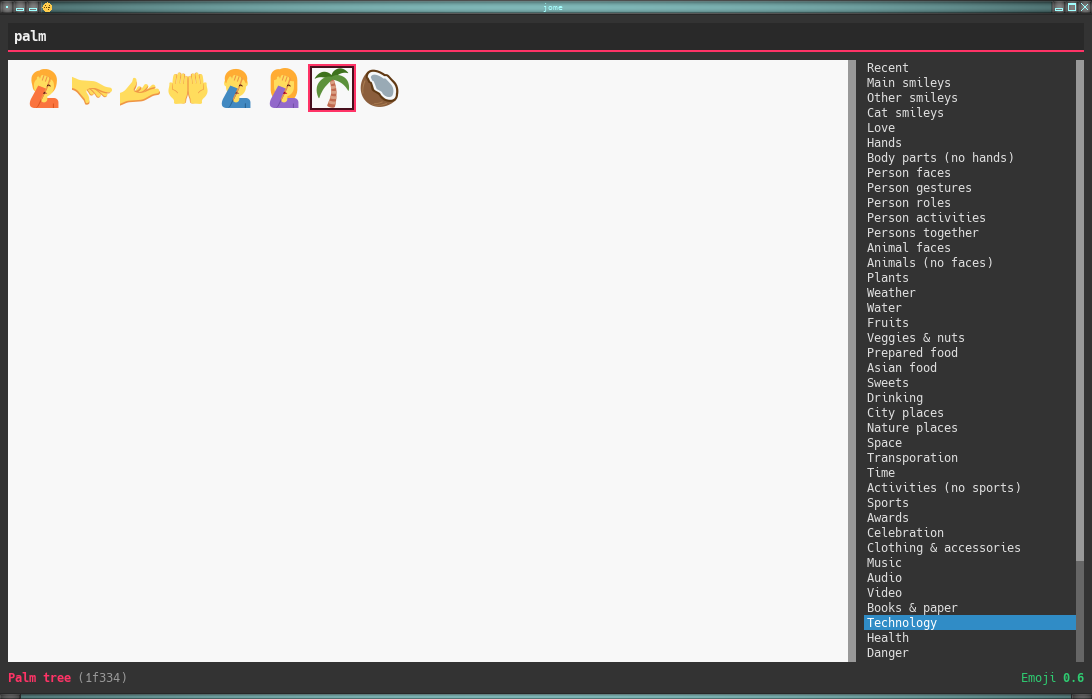Select Body parts (no hands) category

point(969,157)
